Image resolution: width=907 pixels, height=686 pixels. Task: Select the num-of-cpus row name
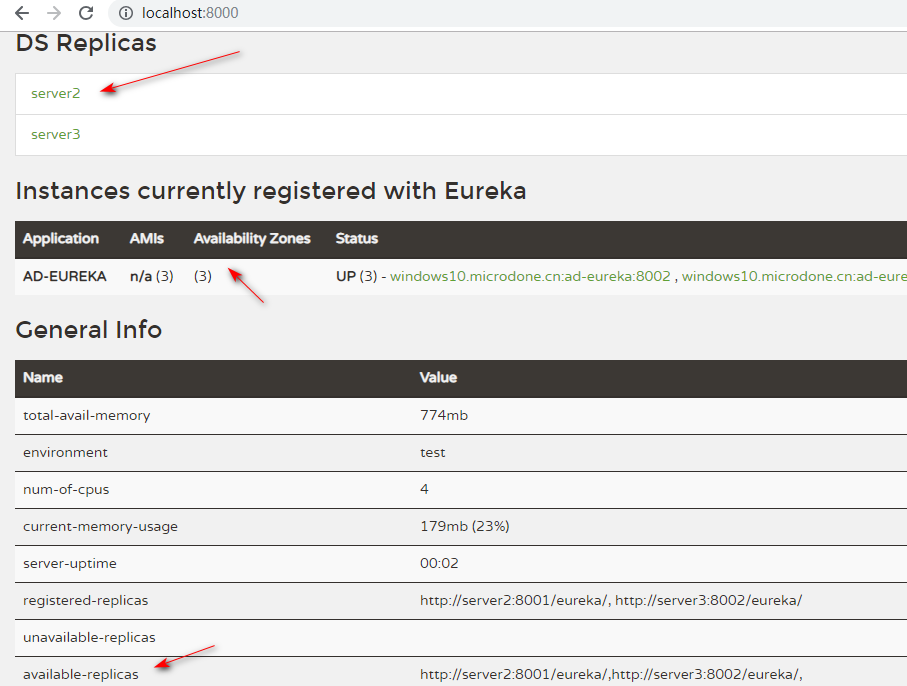66,490
